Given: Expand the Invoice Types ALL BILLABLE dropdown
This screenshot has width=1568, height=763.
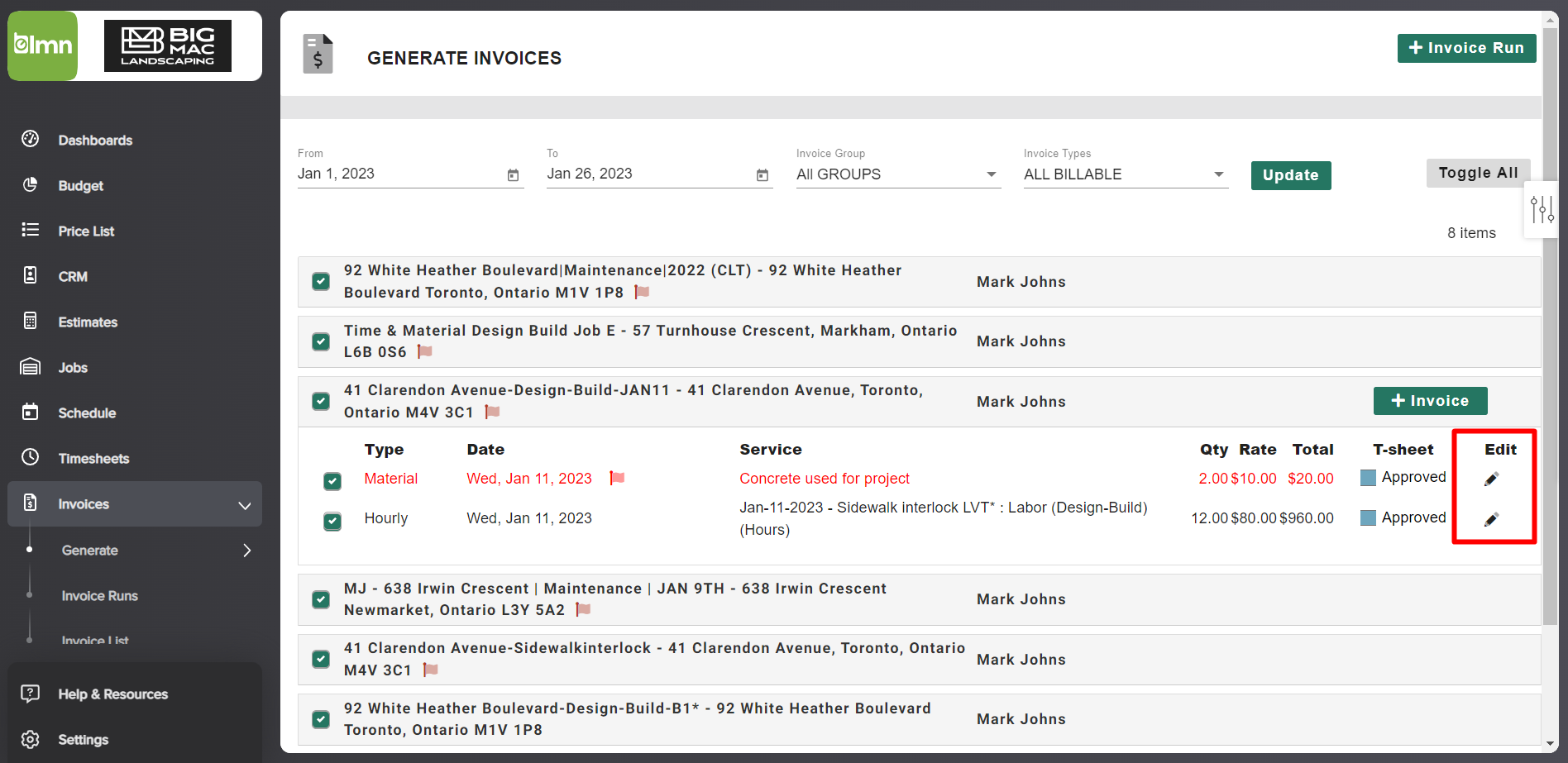Looking at the screenshot, I should (1217, 174).
